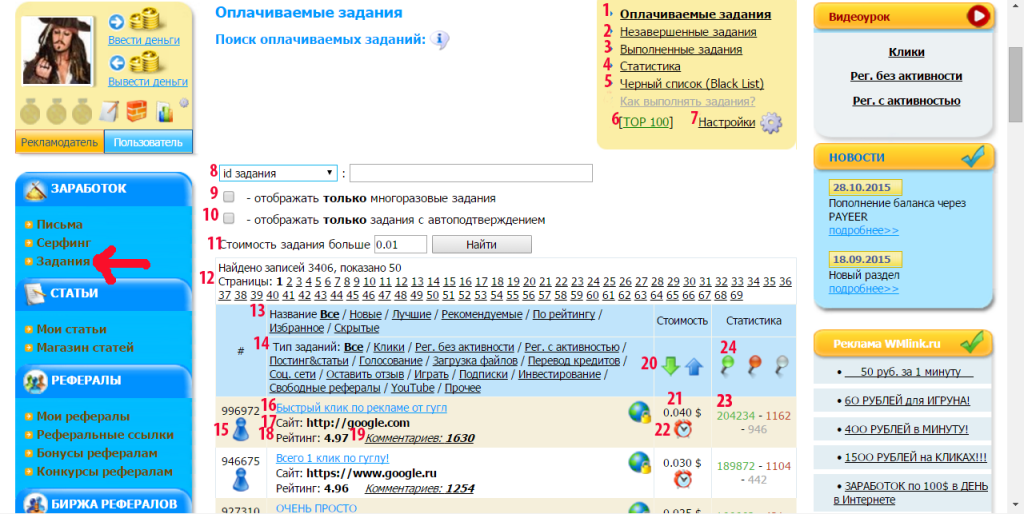Switch to the Рекламодатель tab

(x=59, y=142)
